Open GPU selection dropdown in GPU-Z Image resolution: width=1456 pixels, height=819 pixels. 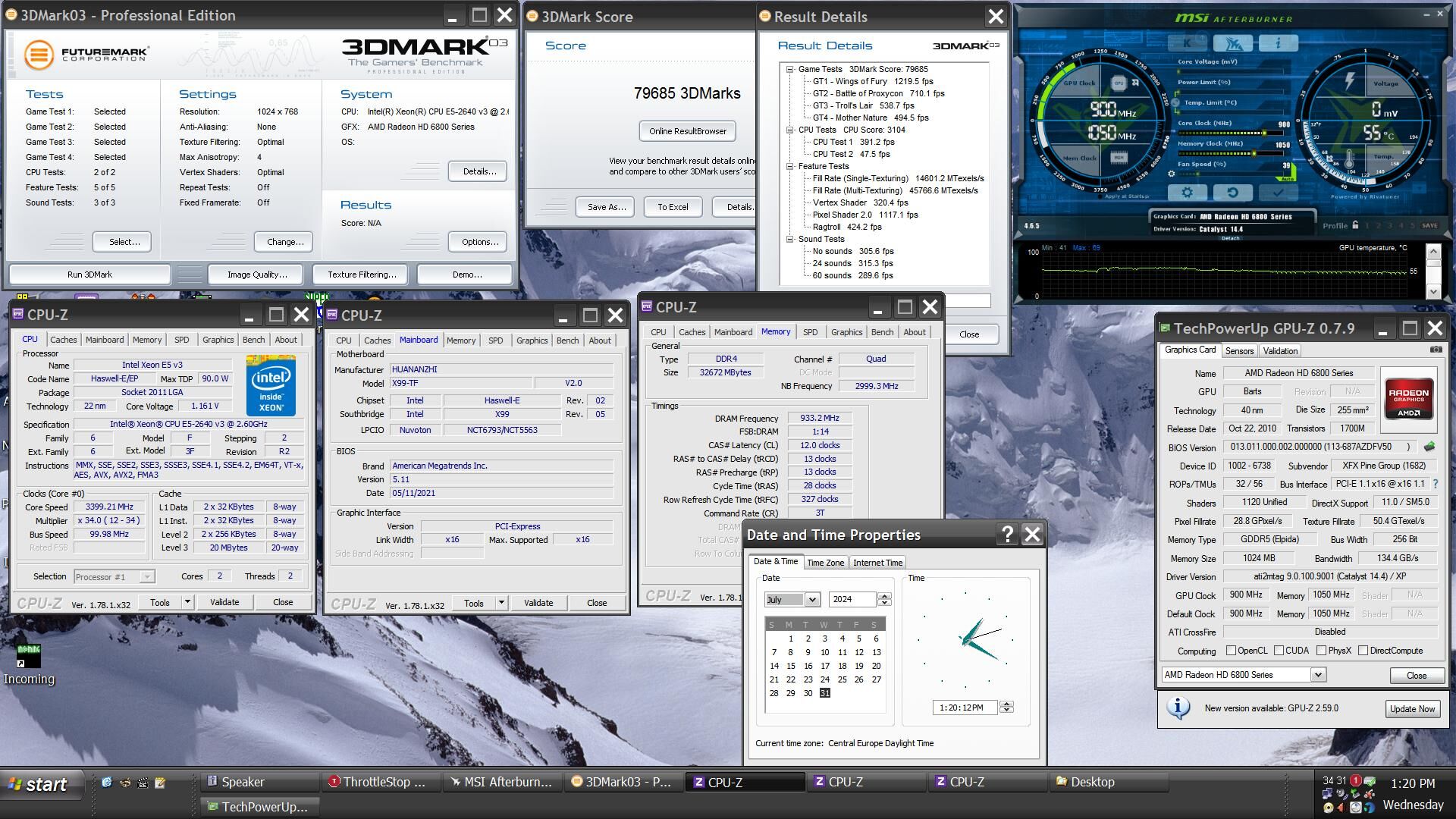tap(1318, 675)
